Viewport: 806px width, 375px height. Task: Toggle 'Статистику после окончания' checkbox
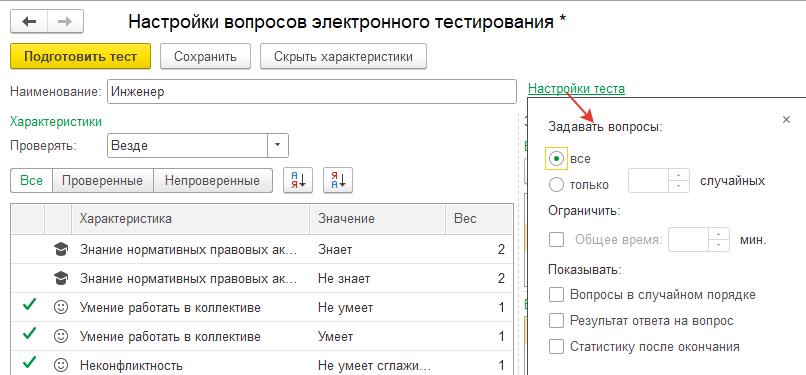(x=557, y=347)
